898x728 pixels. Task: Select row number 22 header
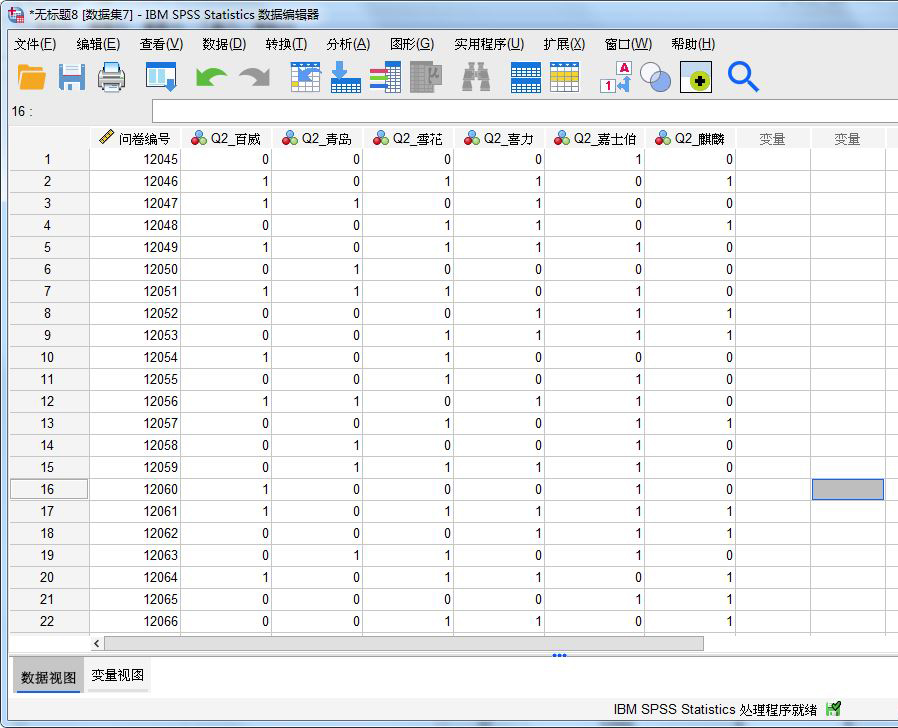click(x=49, y=621)
